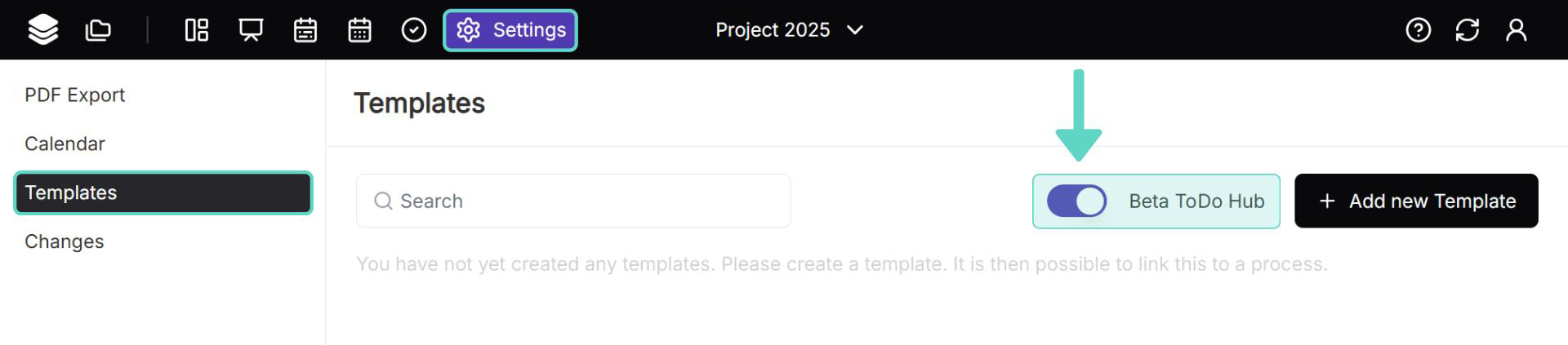The image size is (1568, 345).
Task: Open the calendar schedule list icon
Action: tap(305, 30)
